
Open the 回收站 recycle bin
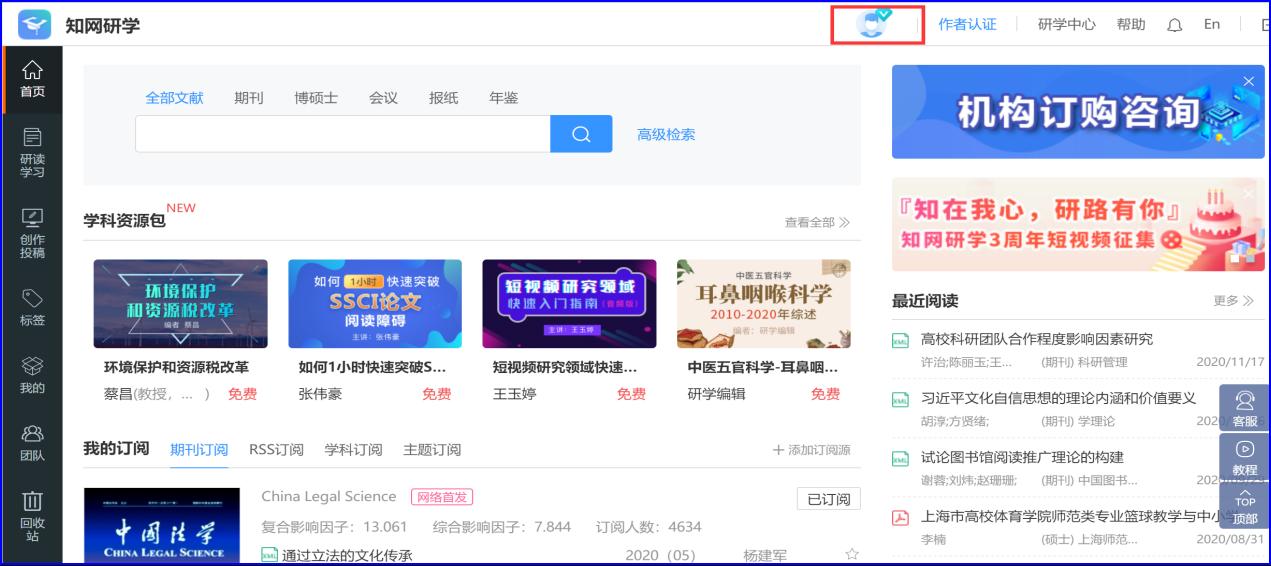click(32, 514)
